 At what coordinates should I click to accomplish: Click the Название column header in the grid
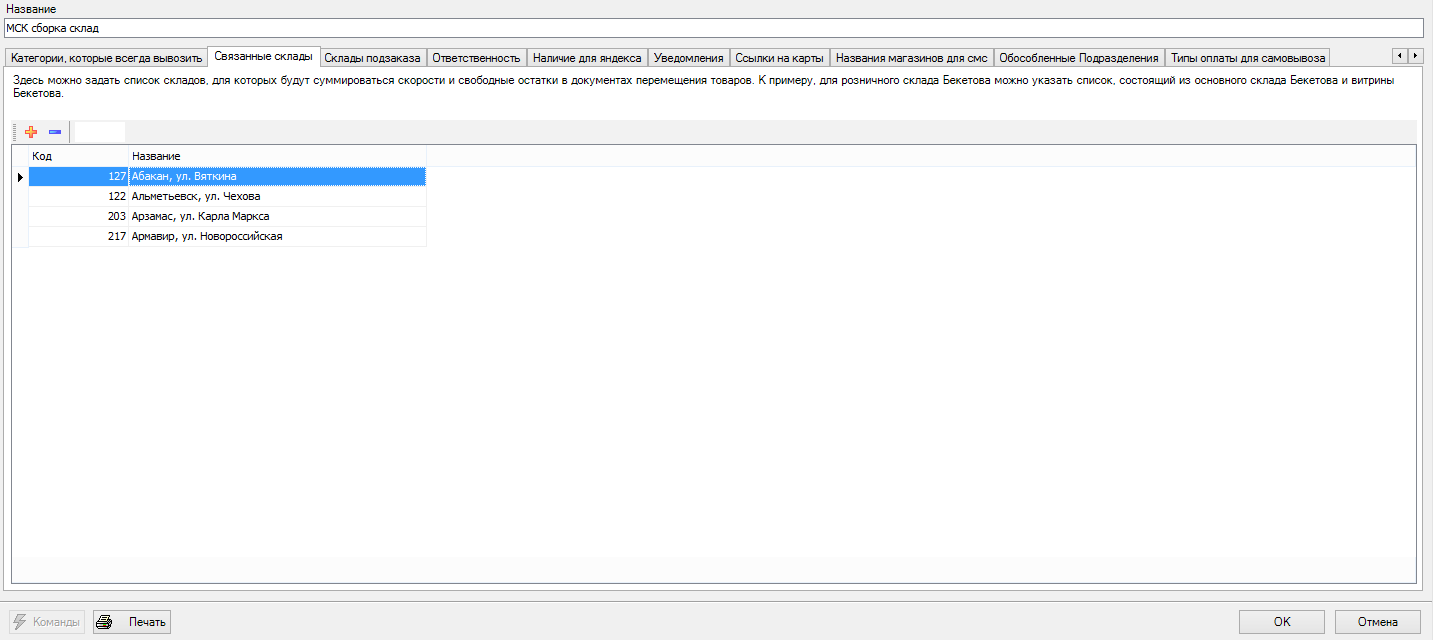click(x=276, y=156)
